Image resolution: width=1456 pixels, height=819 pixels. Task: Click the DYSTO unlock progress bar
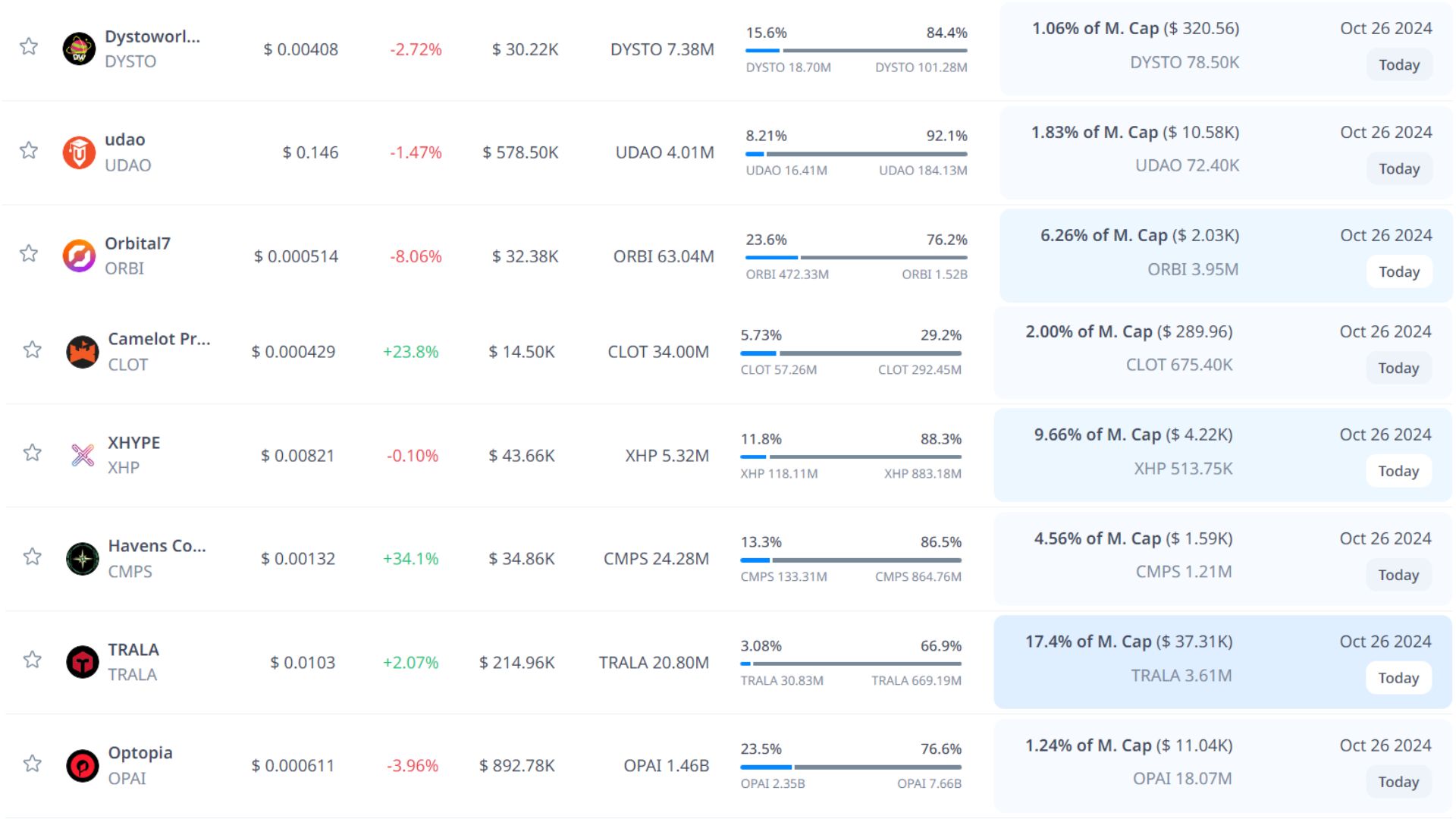point(856,51)
